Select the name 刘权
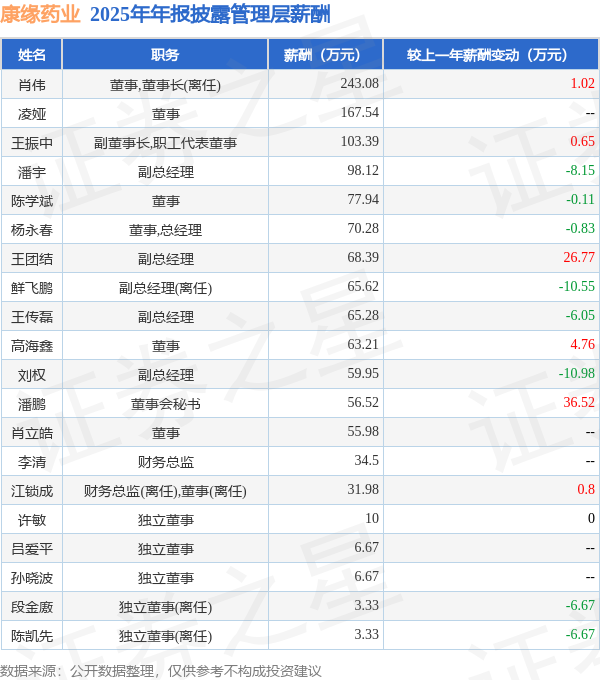The height and width of the screenshot is (680, 600). [32, 375]
